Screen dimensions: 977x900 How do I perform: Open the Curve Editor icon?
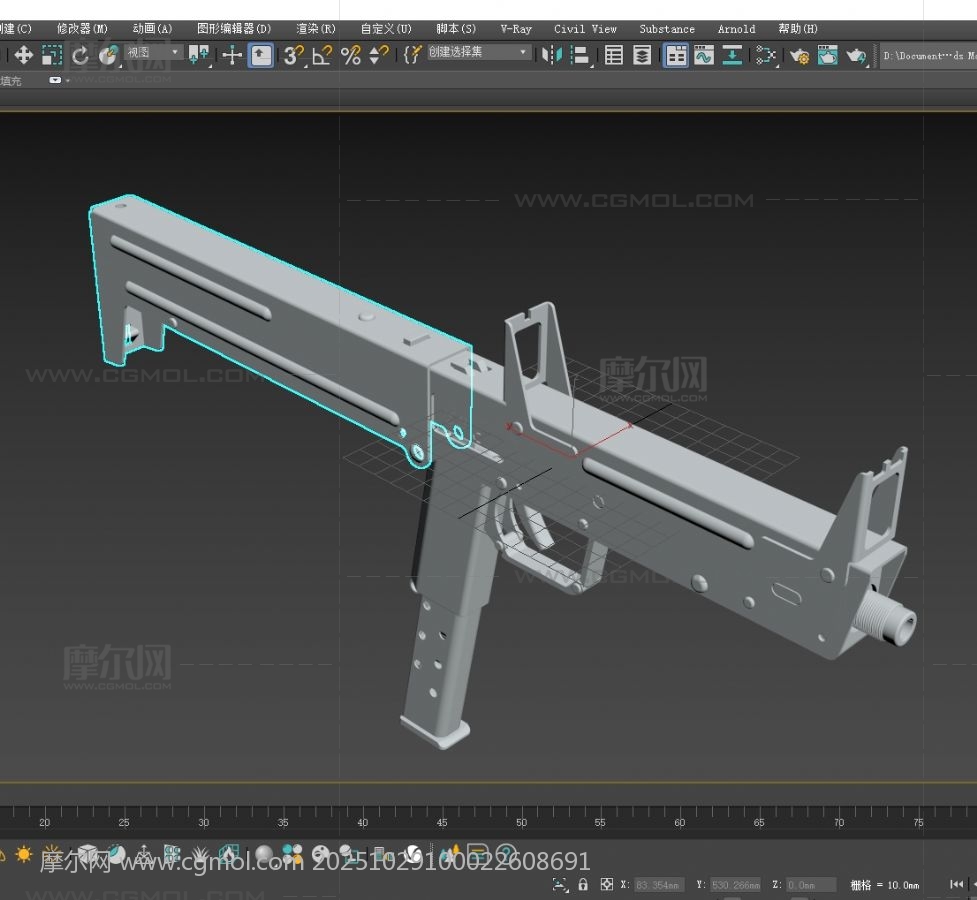click(x=704, y=56)
